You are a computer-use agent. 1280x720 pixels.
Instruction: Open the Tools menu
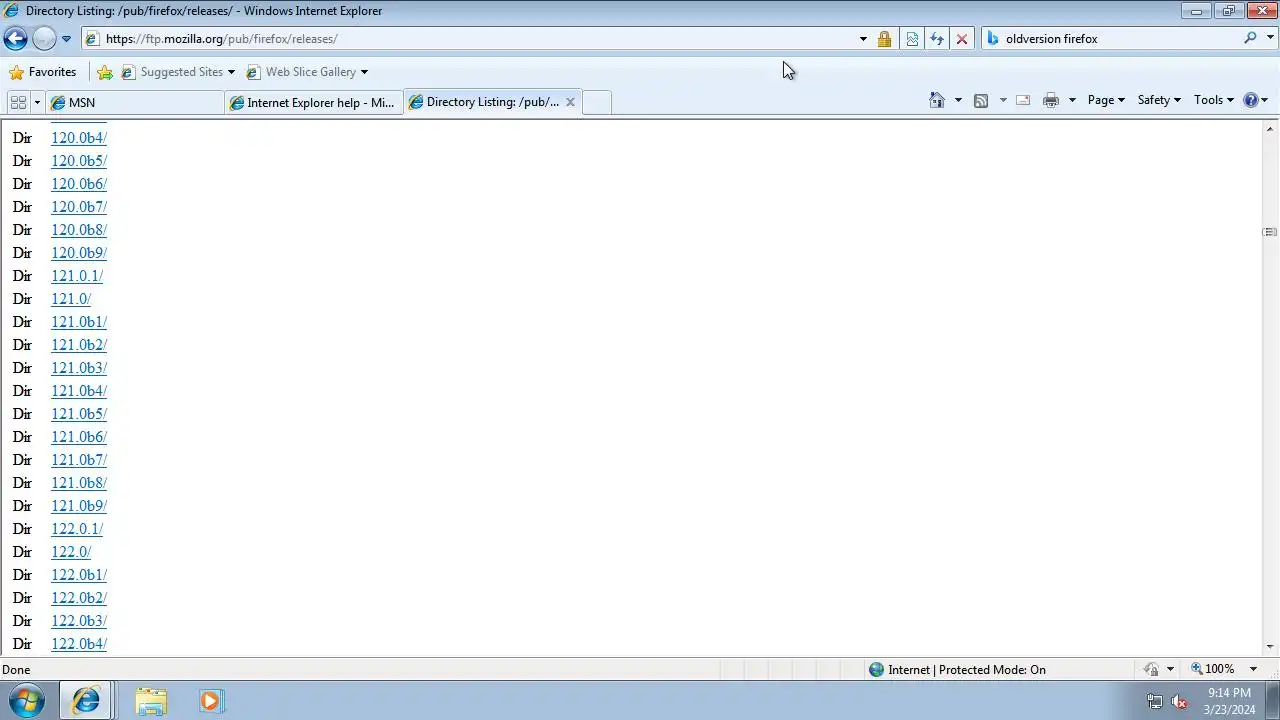tap(1214, 100)
